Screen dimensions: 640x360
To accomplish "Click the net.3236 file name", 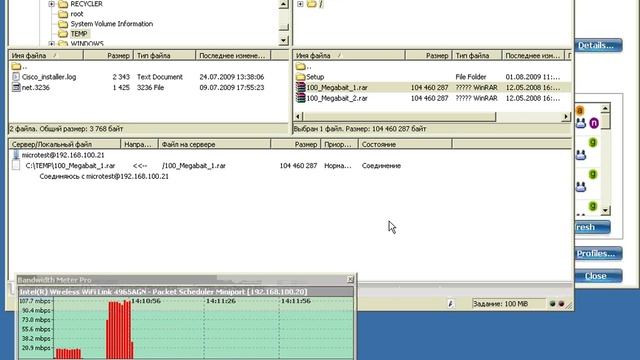I will tap(36, 87).
